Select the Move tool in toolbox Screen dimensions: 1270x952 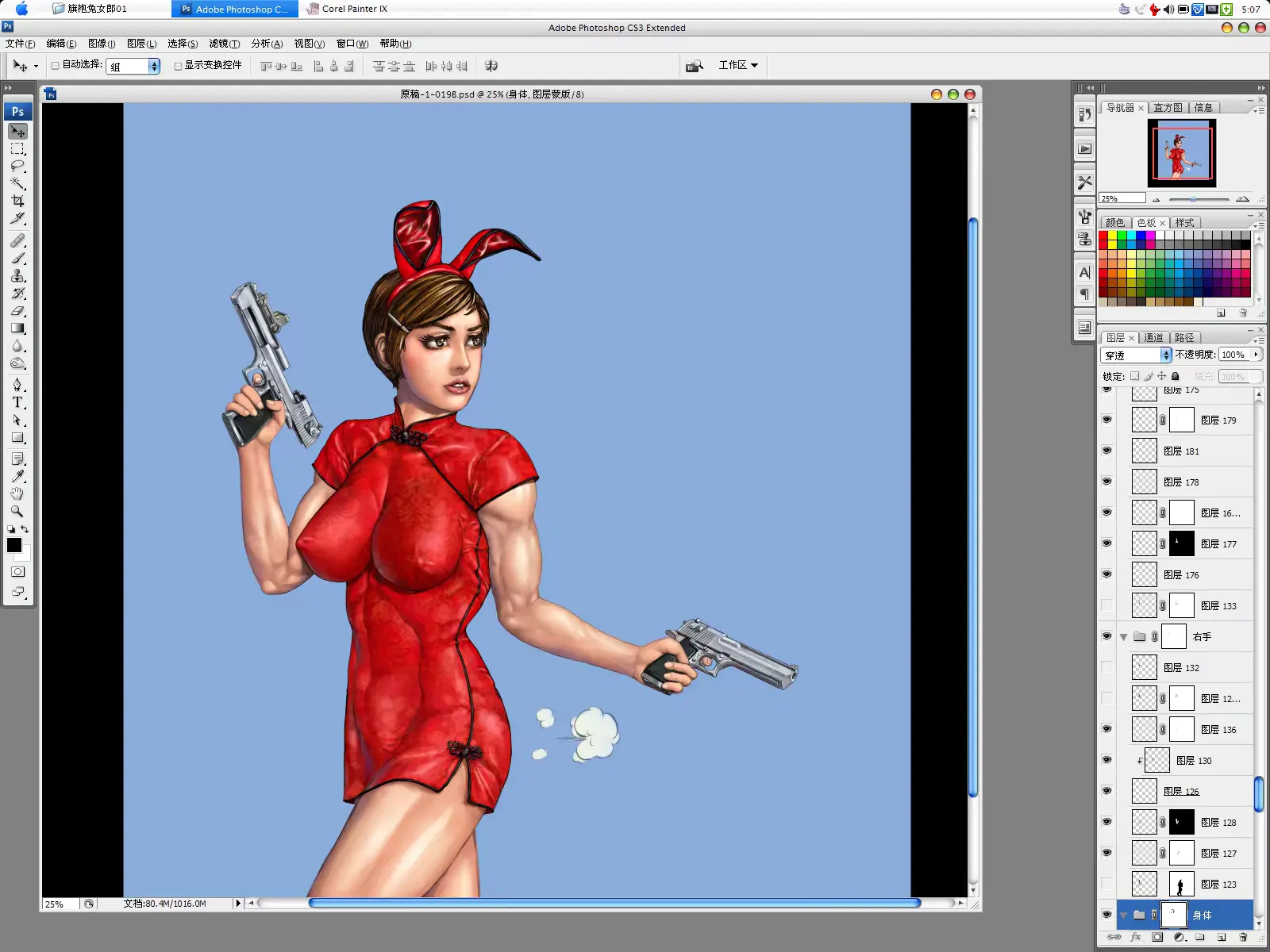tap(17, 131)
